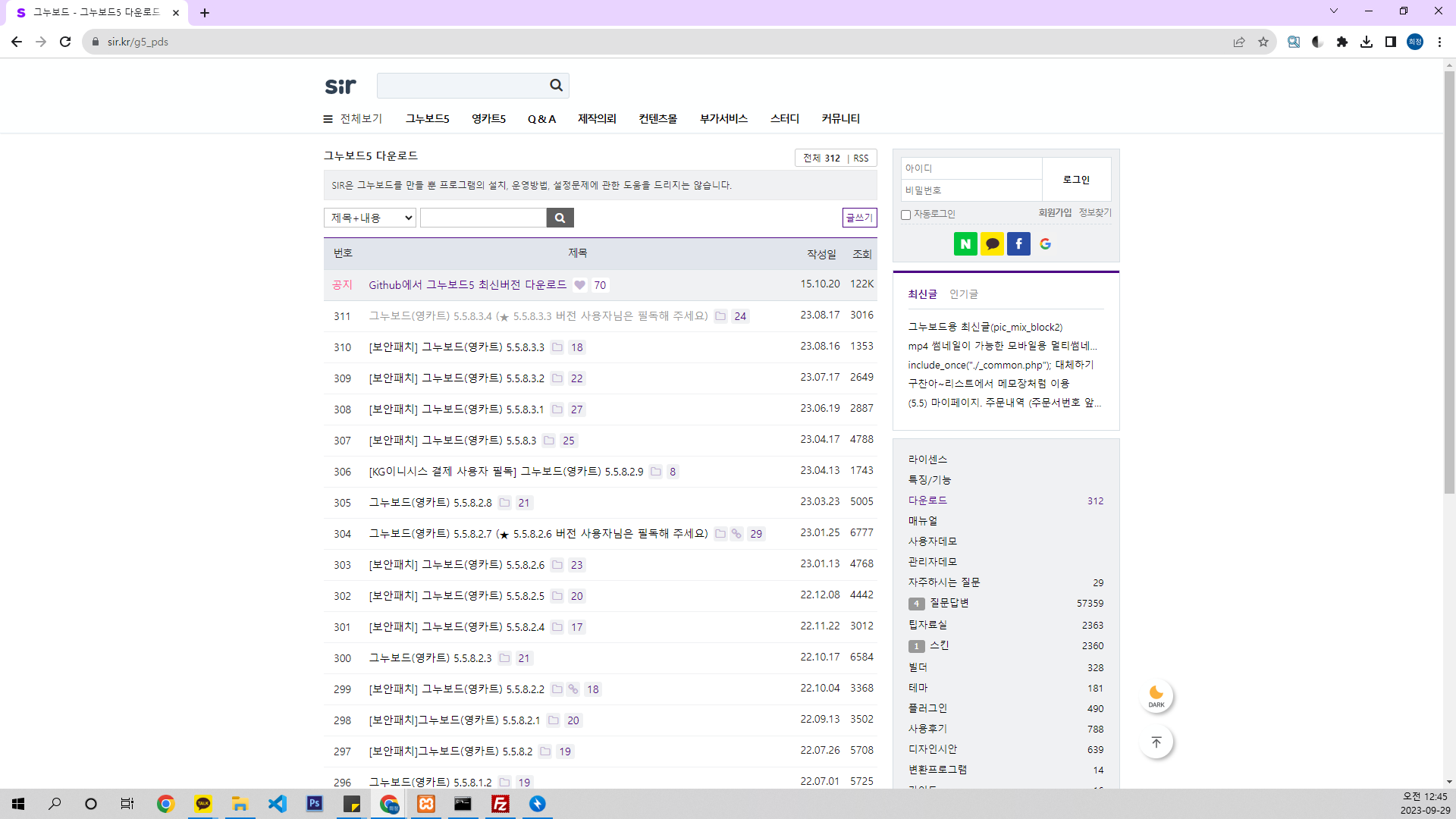The height and width of the screenshot is (819, 1456).
Task: Log in with KakaoTalk icon
Action: (x=992, y=244)
